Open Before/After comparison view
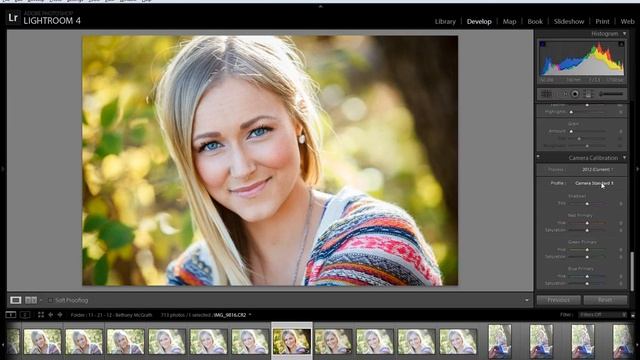 coord(31,300)
